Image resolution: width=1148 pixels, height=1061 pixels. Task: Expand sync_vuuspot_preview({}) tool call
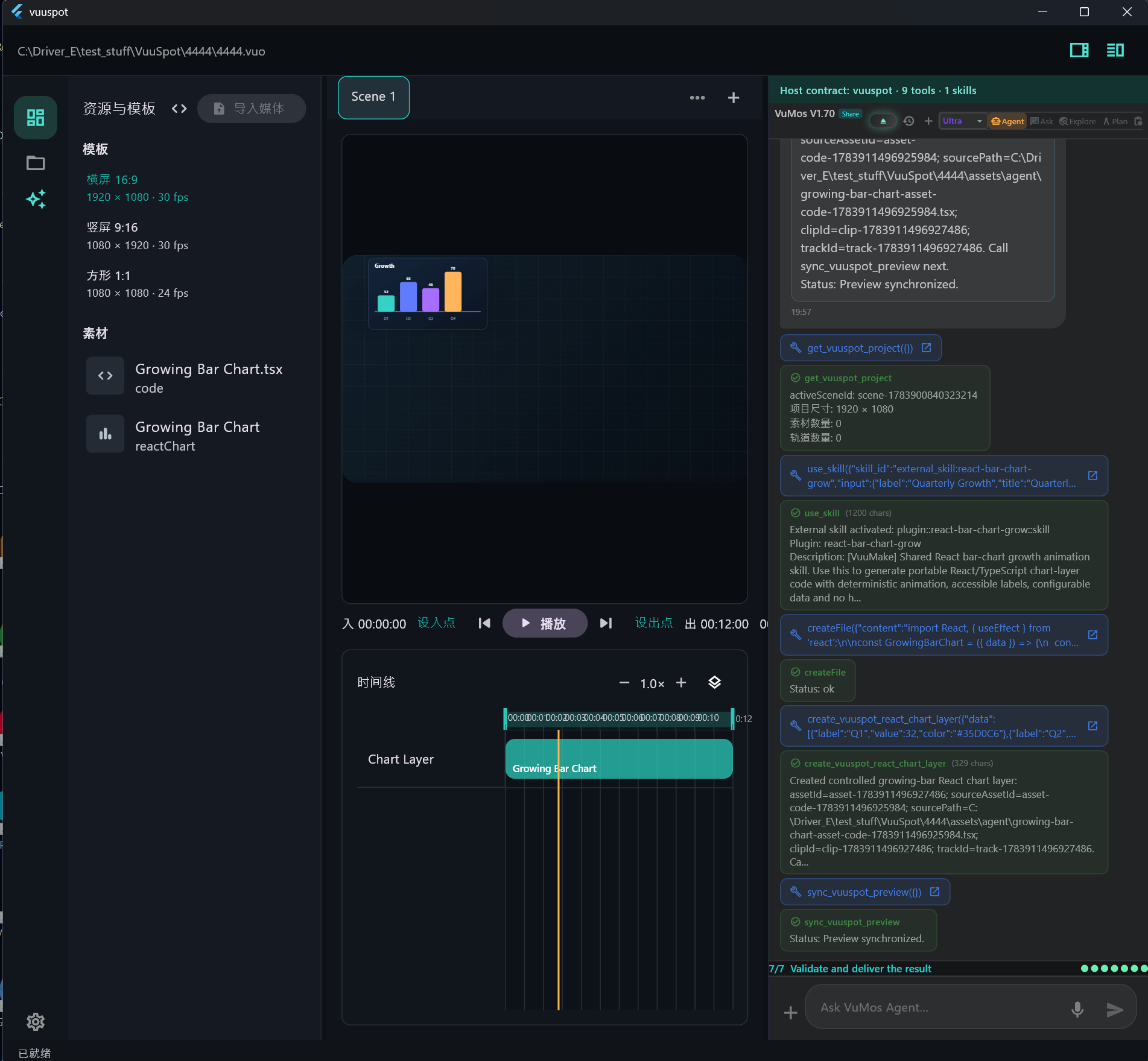864,892
